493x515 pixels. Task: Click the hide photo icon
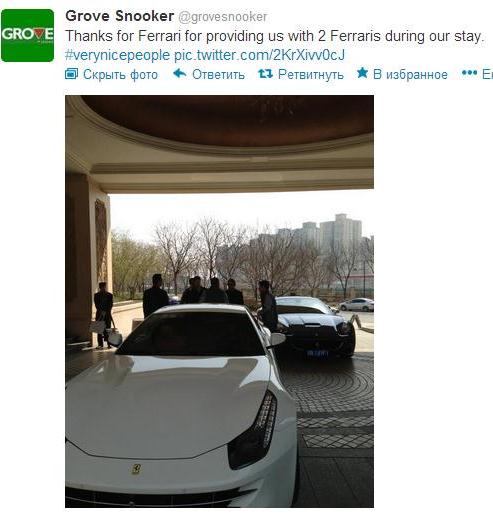coord(71,74)
